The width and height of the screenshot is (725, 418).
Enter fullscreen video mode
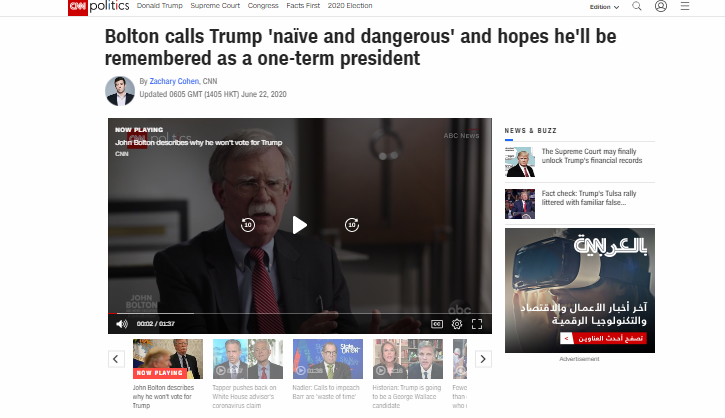click(x=477, y=324)
